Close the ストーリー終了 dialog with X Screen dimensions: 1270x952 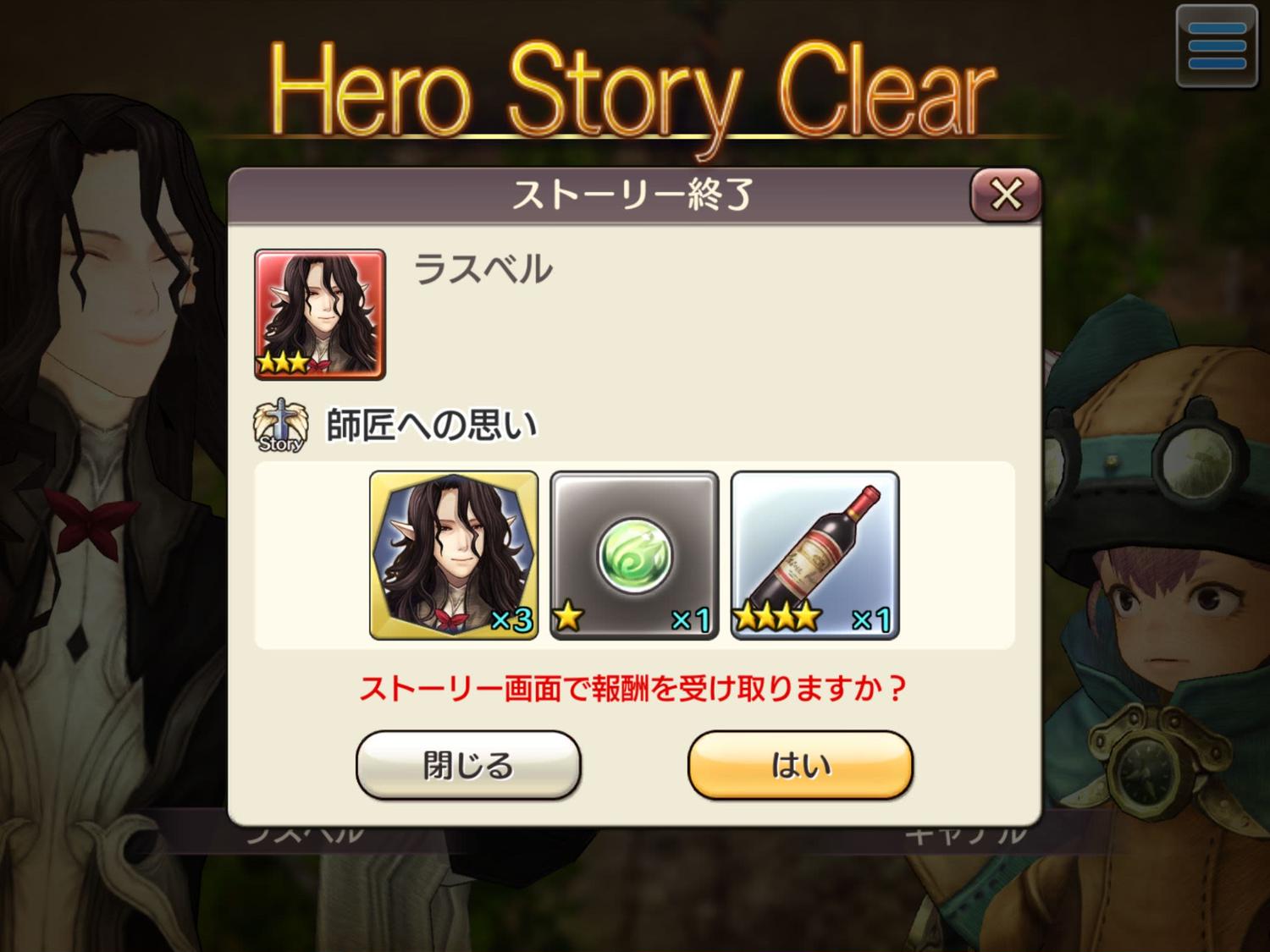[1005, 195]
